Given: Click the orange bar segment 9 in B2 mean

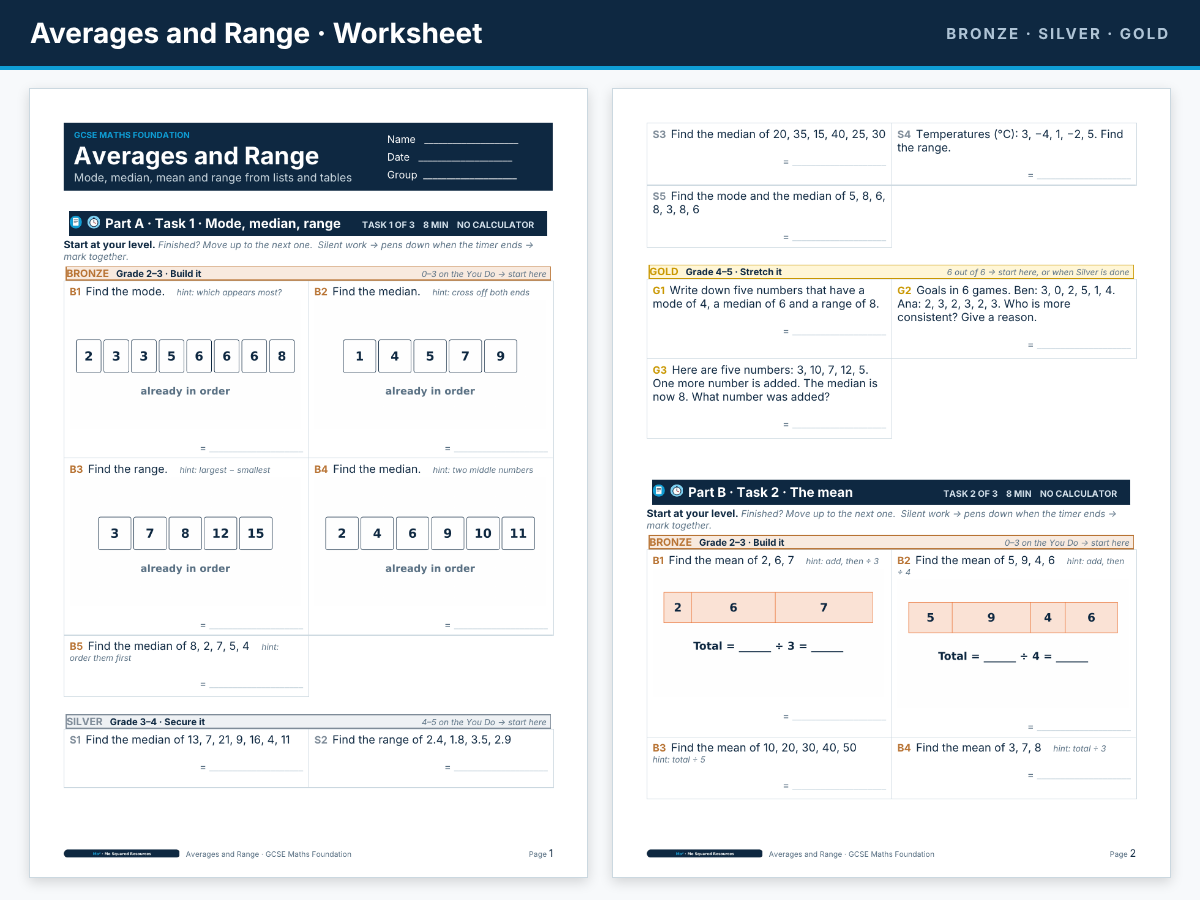Looking at the screenshot, I should coord(991,617).
